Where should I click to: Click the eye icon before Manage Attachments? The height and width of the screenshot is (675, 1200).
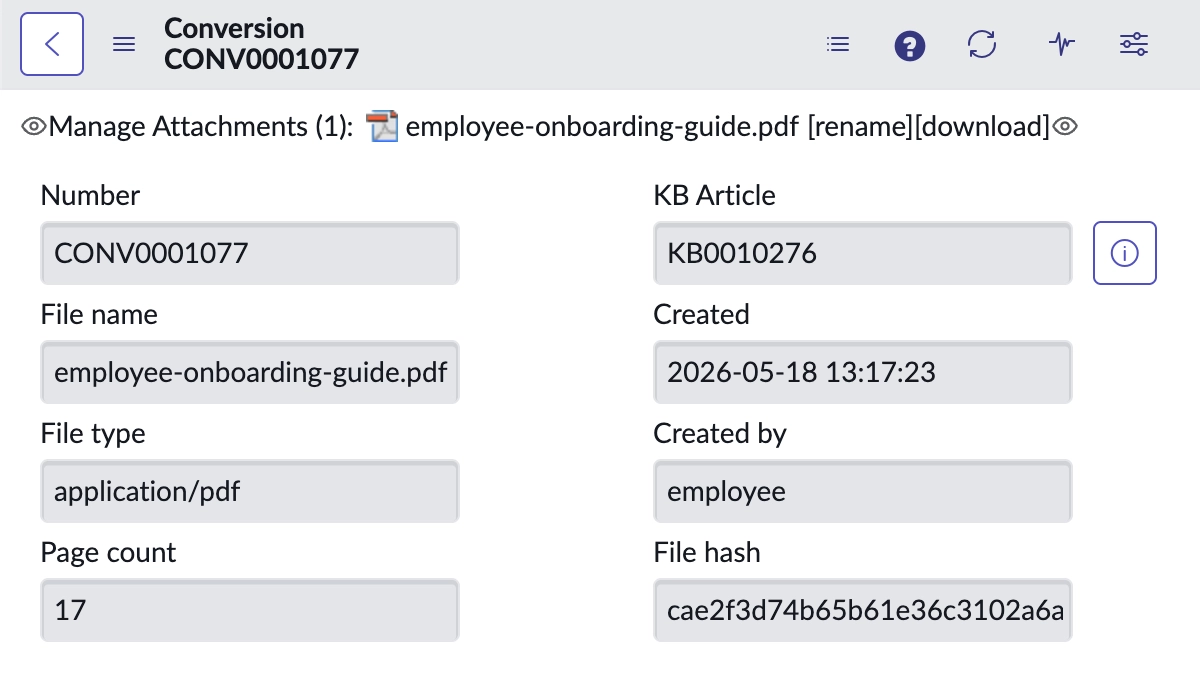click(34, 127)
